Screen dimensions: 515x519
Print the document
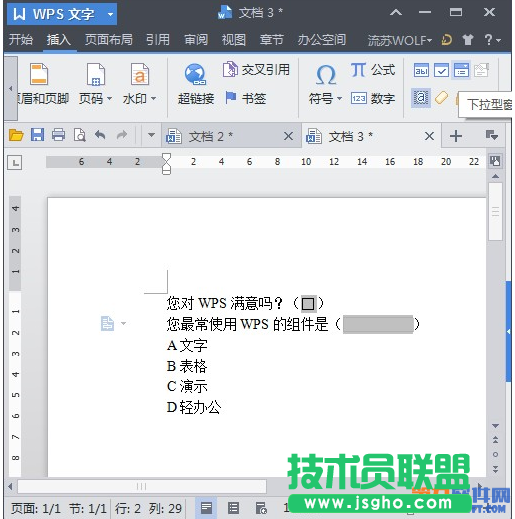tap(58, 135)
